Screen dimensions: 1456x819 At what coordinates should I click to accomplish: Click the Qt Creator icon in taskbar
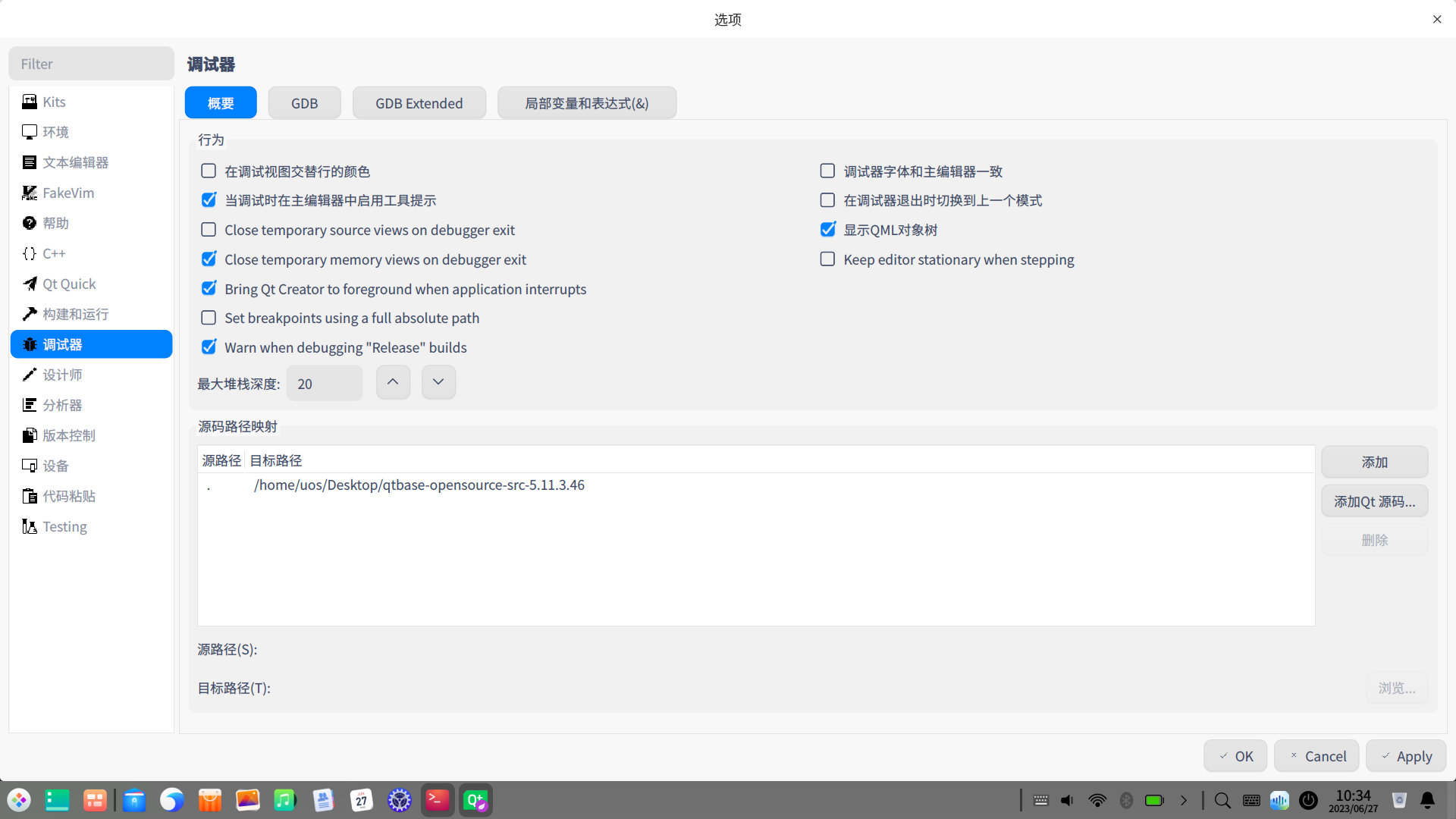475,800
